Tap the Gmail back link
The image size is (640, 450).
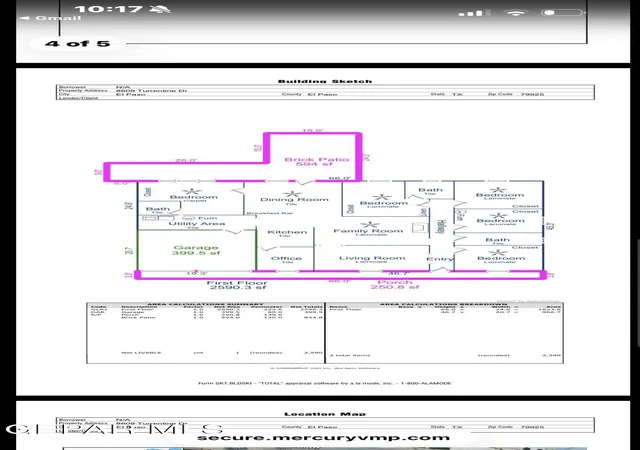pos(51,18)
